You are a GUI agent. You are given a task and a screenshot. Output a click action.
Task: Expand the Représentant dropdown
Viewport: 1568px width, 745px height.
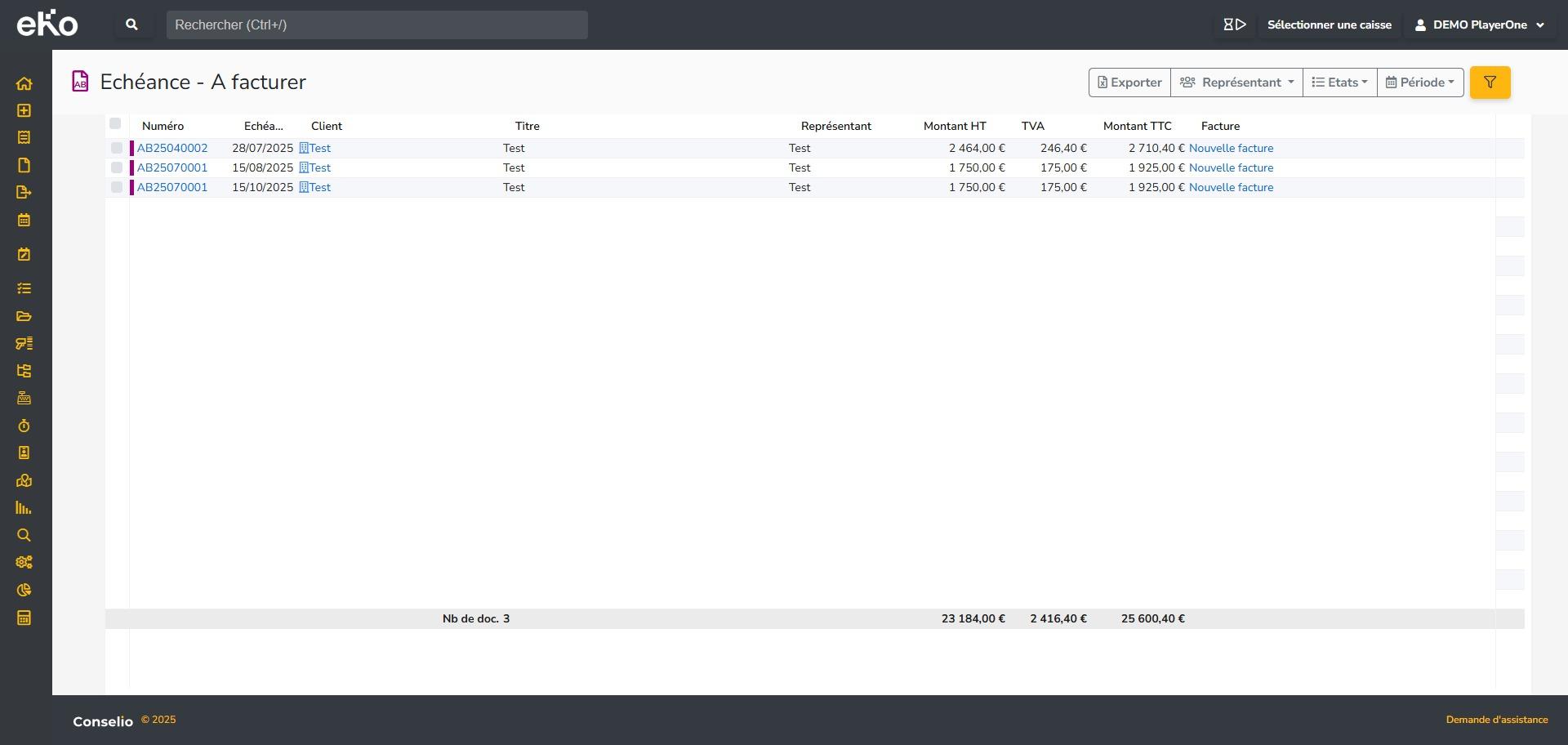pos(1236,83)
